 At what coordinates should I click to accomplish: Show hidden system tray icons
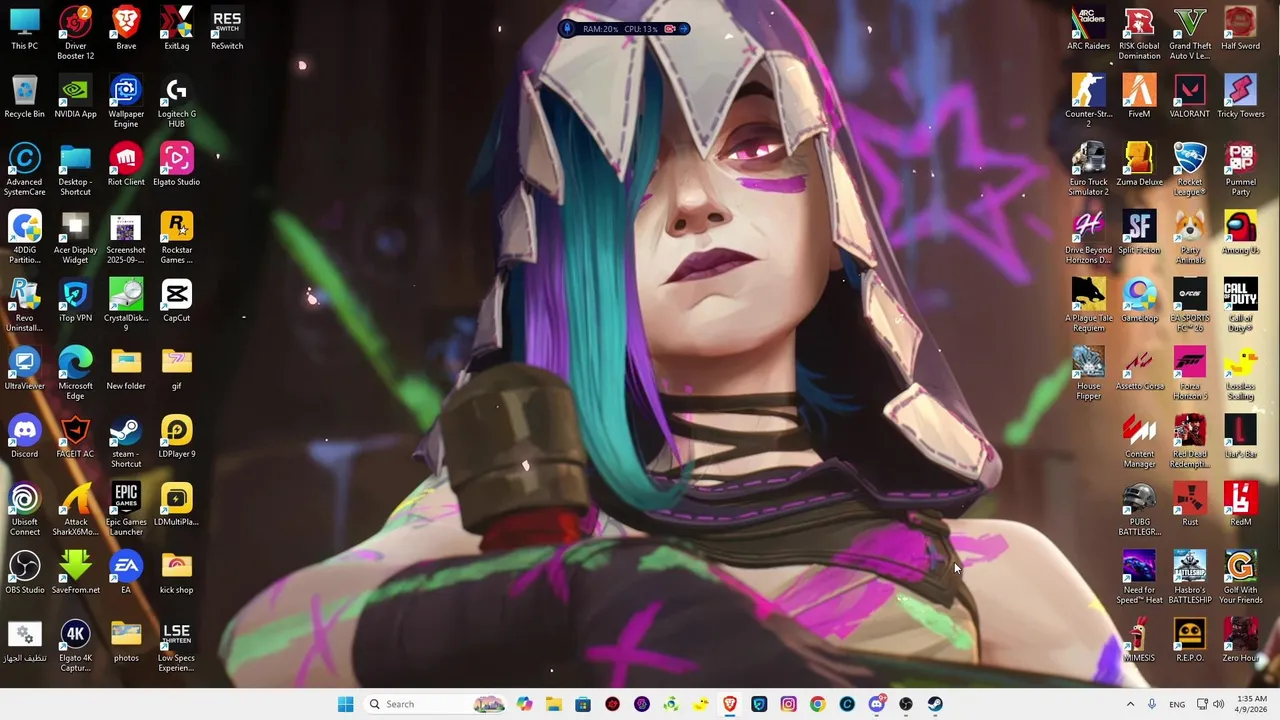(1130, 704)
